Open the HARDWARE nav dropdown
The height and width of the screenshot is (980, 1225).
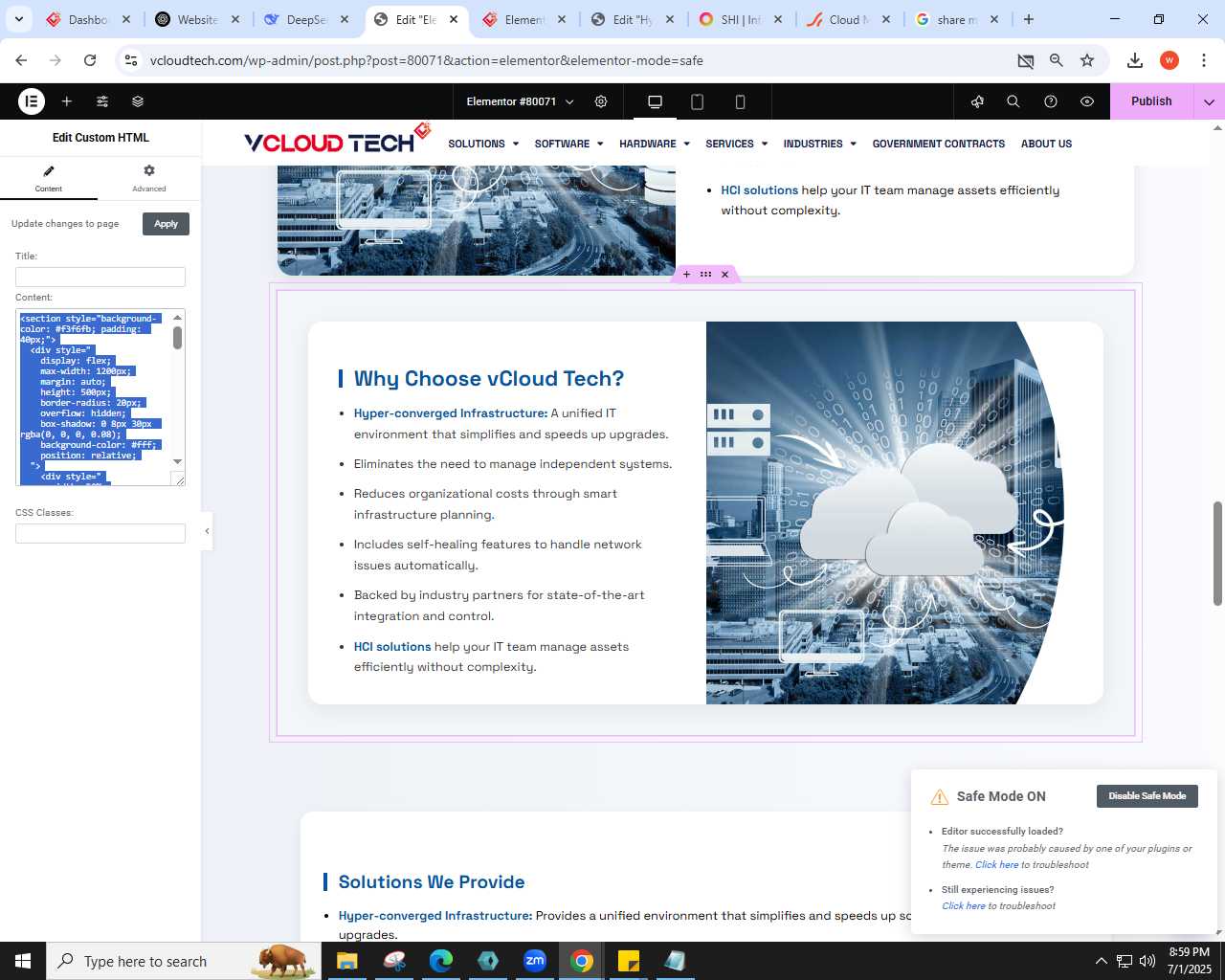pyautogui.click(x=655, y=144)
